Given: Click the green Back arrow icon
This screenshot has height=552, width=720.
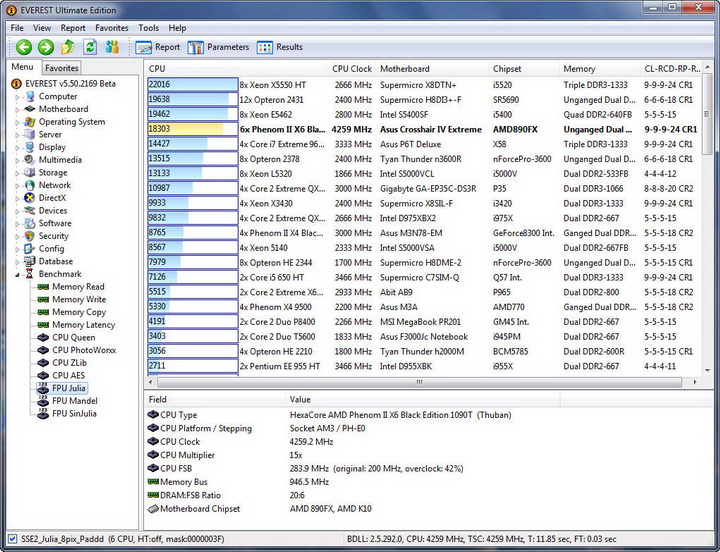Looking at the screenshot, I should click(24, 47).
